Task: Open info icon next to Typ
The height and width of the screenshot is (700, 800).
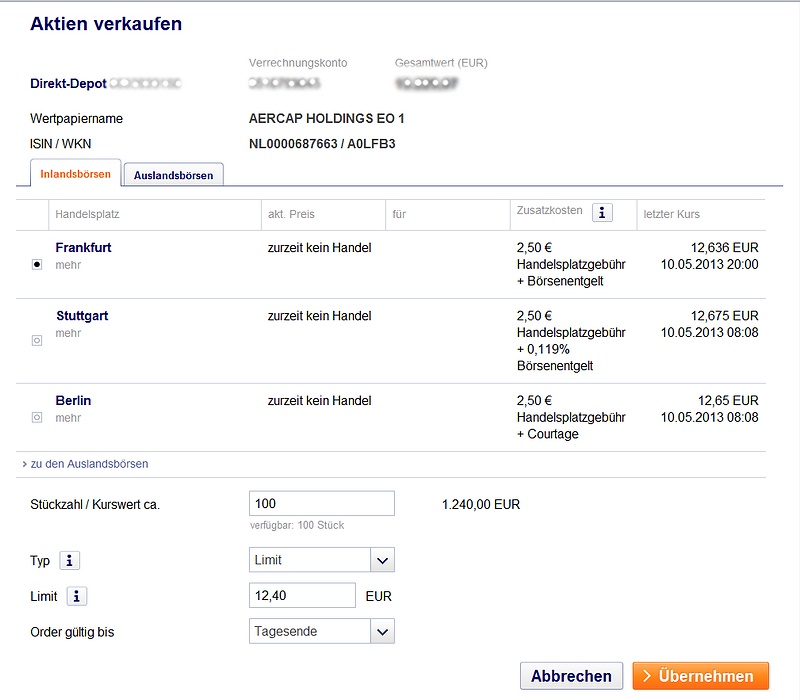Action: click(x=70, y=561)
